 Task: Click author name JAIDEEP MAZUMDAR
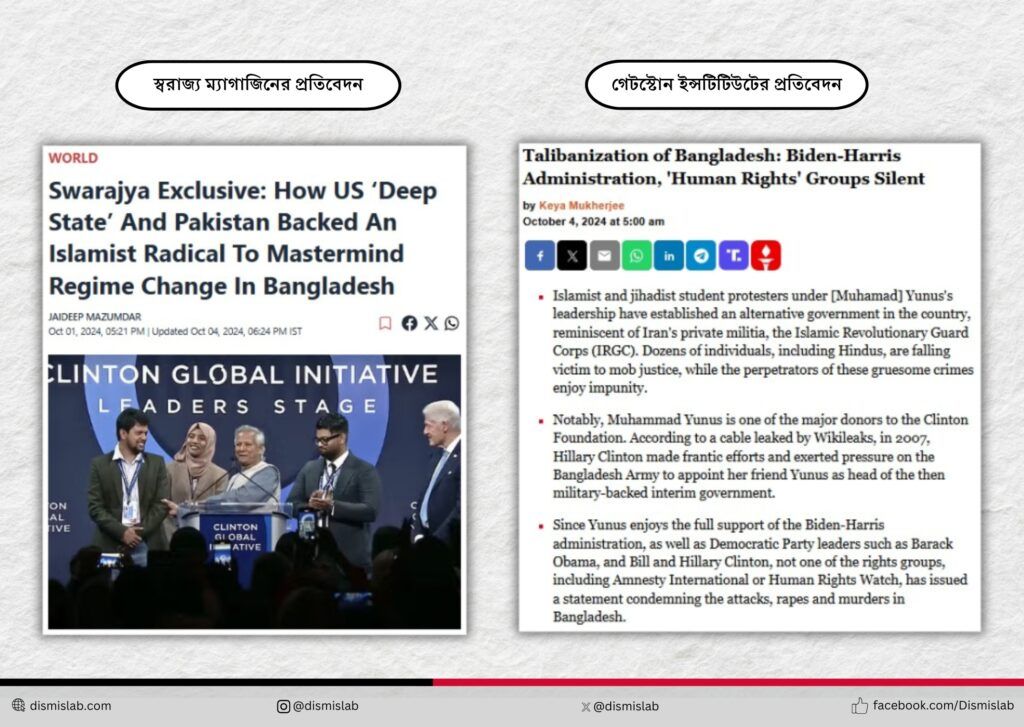click(95, 317)
